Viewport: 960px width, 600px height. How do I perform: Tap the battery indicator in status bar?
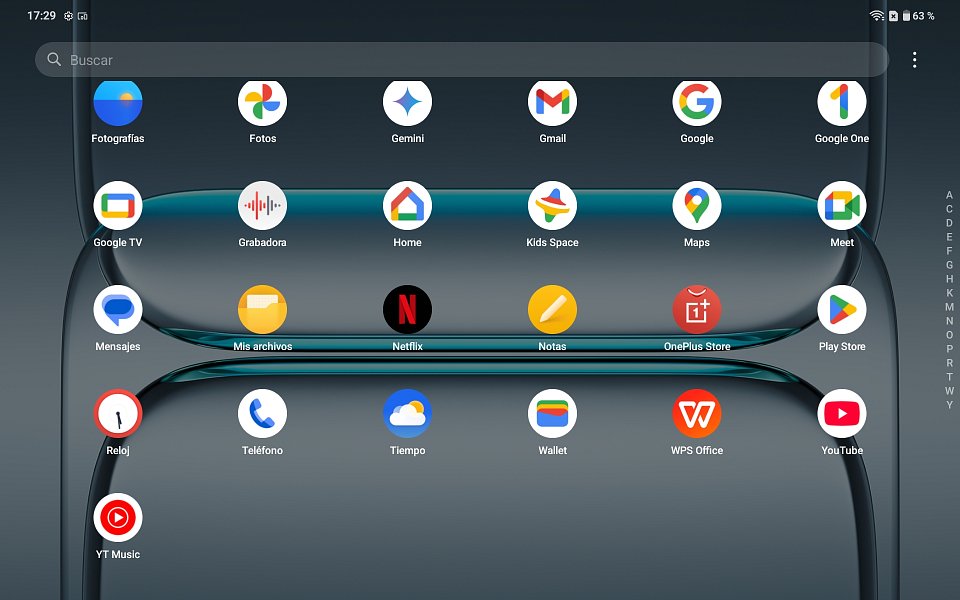click(x=906, y=16)
